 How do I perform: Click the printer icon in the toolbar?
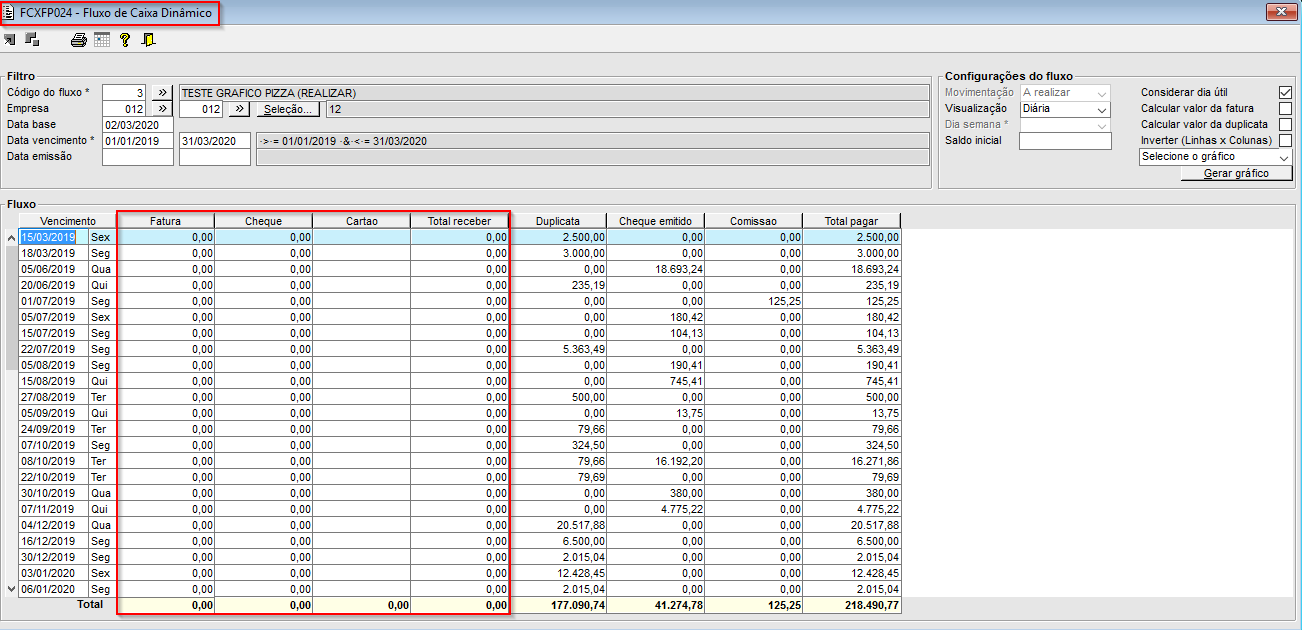[x=78, y=41]
